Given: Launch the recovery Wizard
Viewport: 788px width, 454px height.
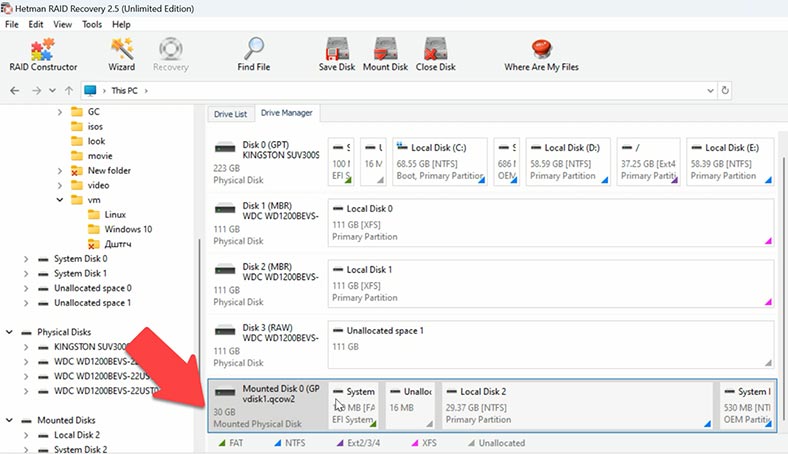Looking at the screenshot, I should point(122,54).
